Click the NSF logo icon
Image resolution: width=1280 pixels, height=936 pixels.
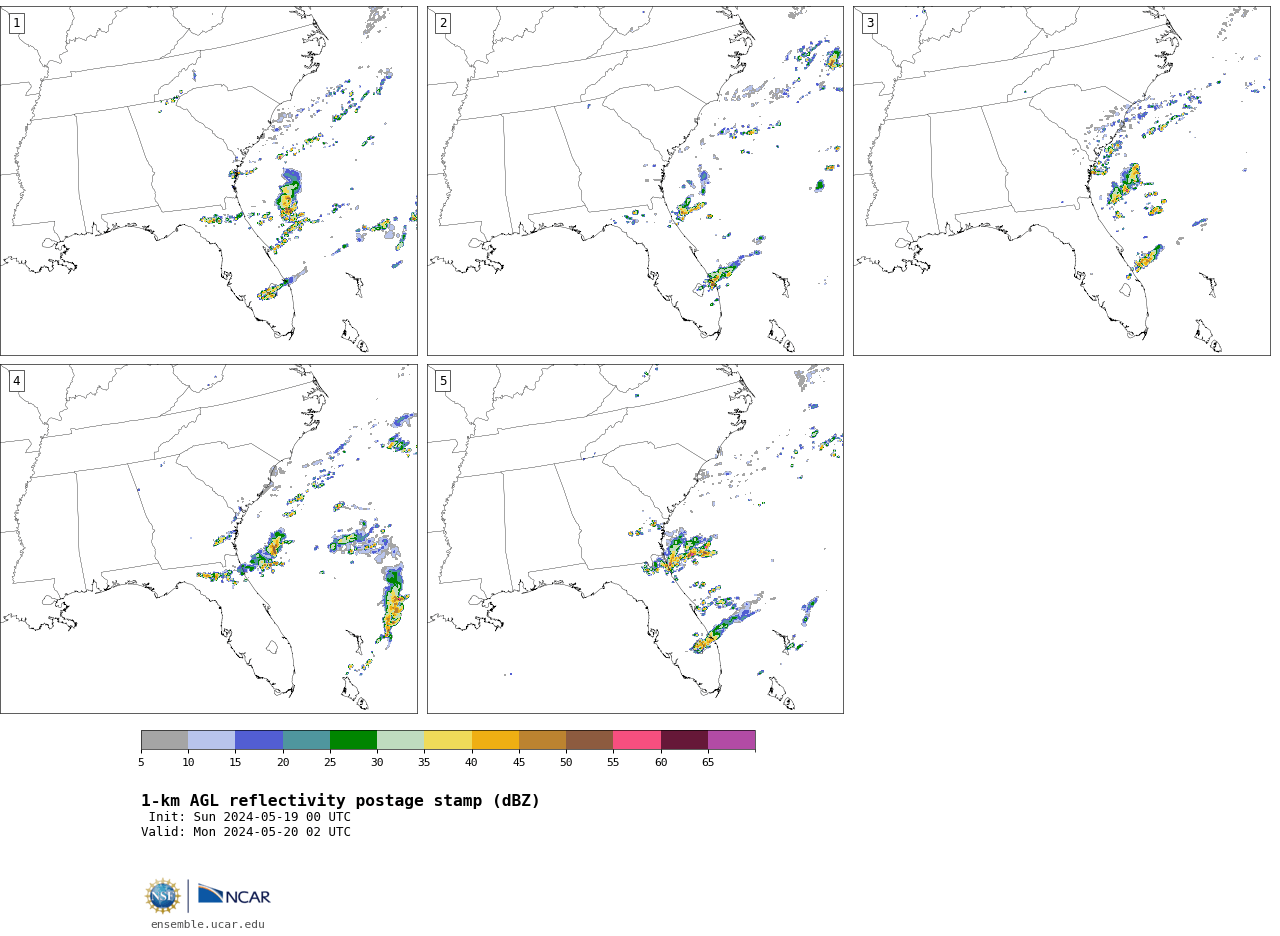point(163,896)
